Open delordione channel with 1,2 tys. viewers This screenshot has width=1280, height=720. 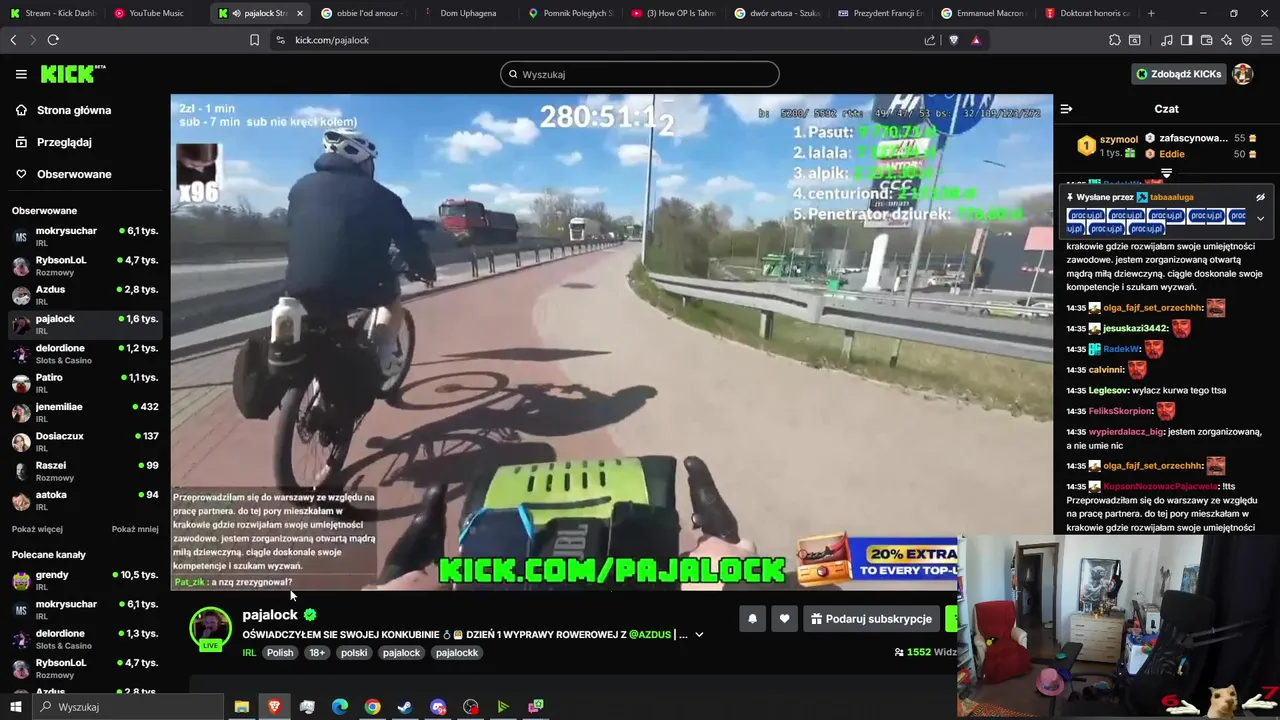click(x=84, y=353)
